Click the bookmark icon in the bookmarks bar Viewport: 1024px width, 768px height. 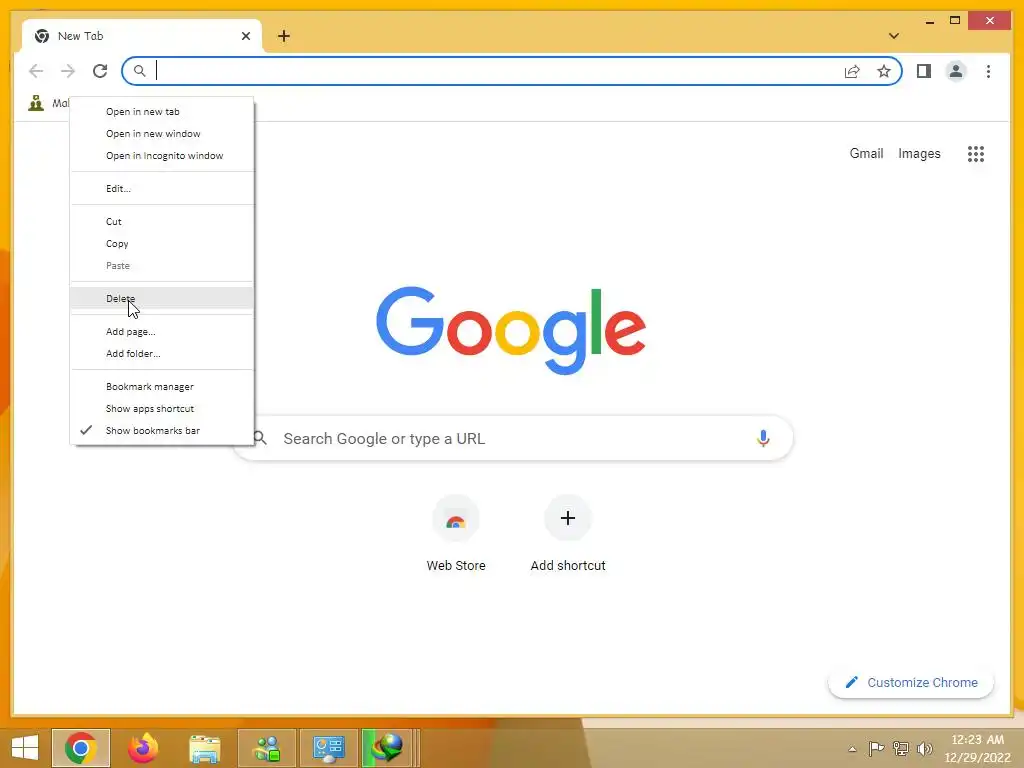pyautogui.click(x=36, y=103)
